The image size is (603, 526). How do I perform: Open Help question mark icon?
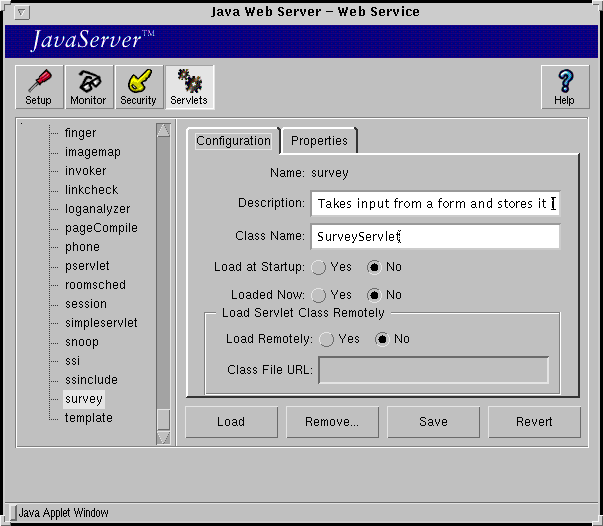[x=565, y=87]
